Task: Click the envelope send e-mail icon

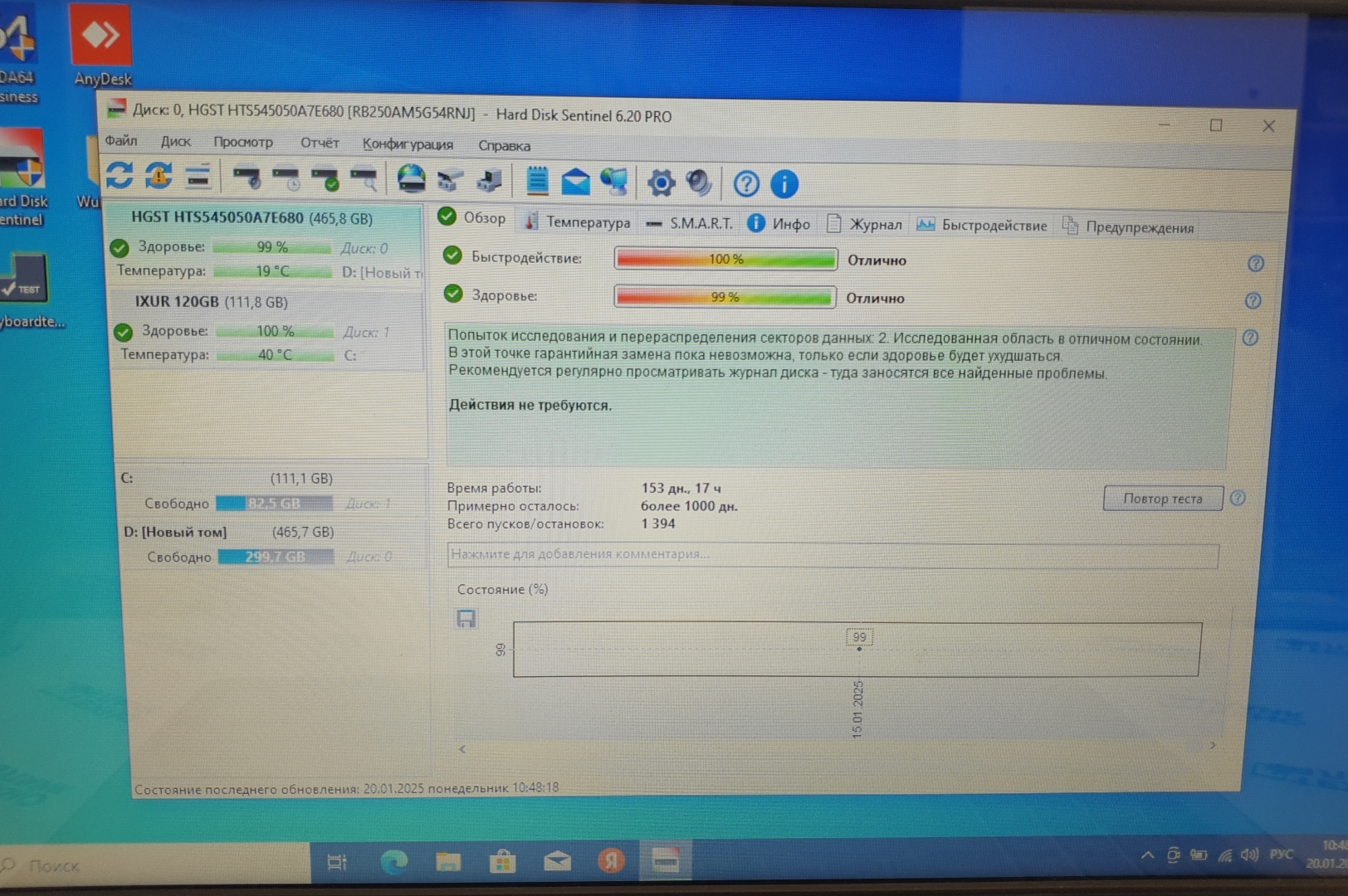Action: 575,182
